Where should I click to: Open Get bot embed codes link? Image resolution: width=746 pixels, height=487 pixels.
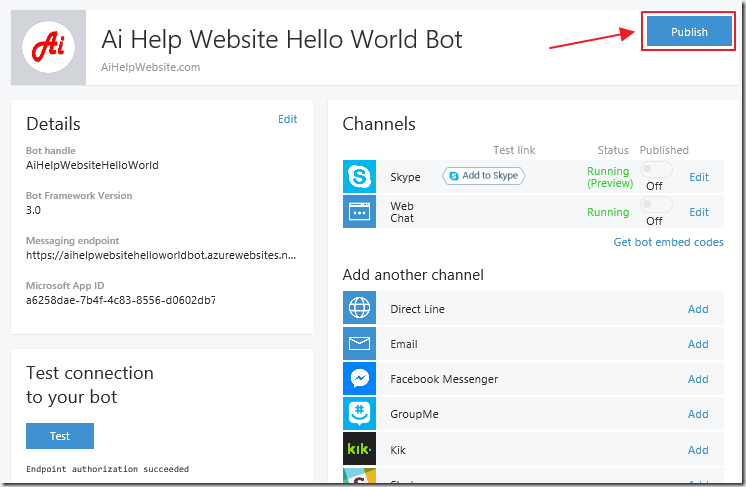pyautogui.click(x=668, y=242)
